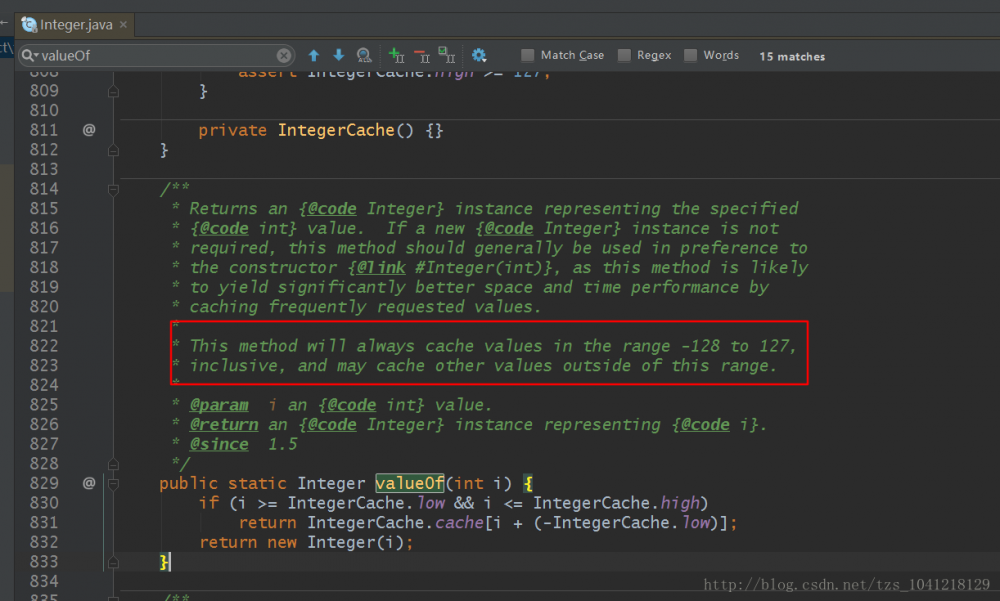
Task: Collapse the valueOf method fold at line 829
Action: (113, 483)
